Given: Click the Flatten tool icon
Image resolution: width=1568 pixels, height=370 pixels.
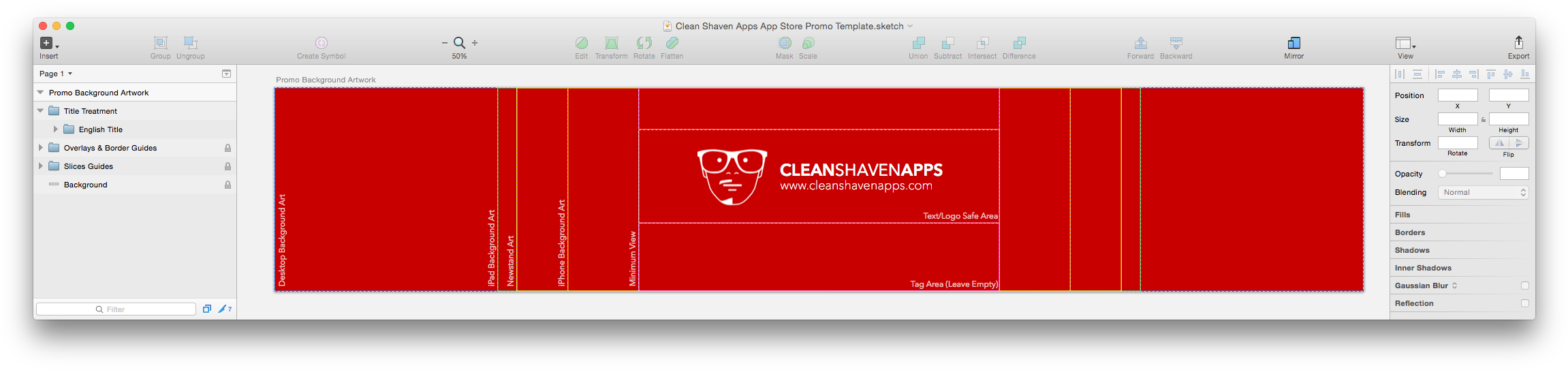Looking at the screenshot, I should [x=672, y=43].
